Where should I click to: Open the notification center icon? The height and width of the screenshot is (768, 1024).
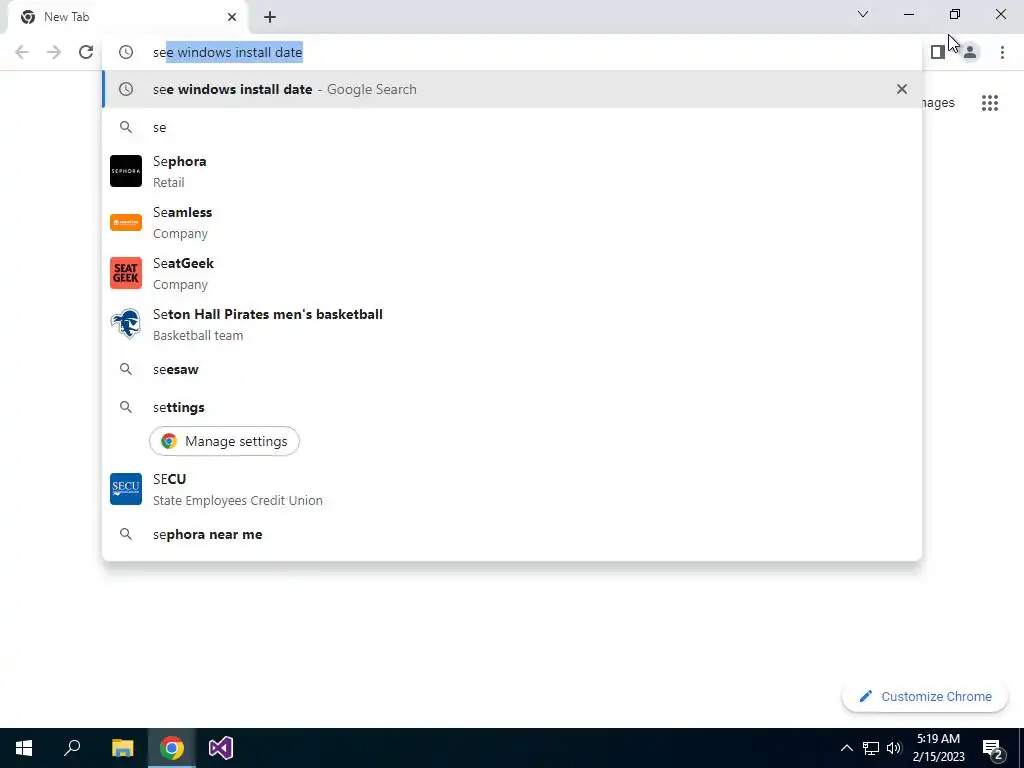pyautogui.click(x=993, y=748)
